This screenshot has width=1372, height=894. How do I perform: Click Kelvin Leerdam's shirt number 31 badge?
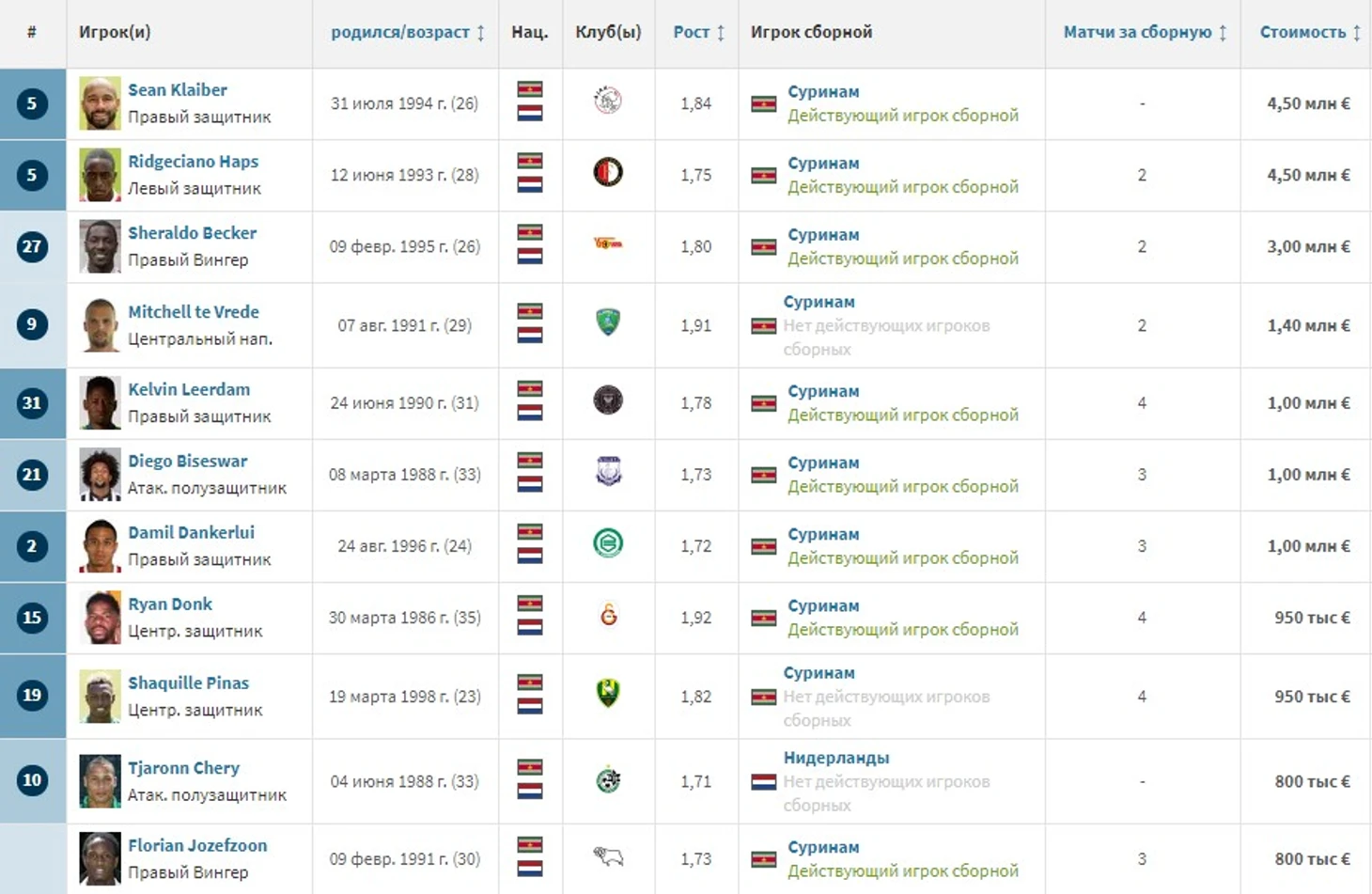point(32,403)
